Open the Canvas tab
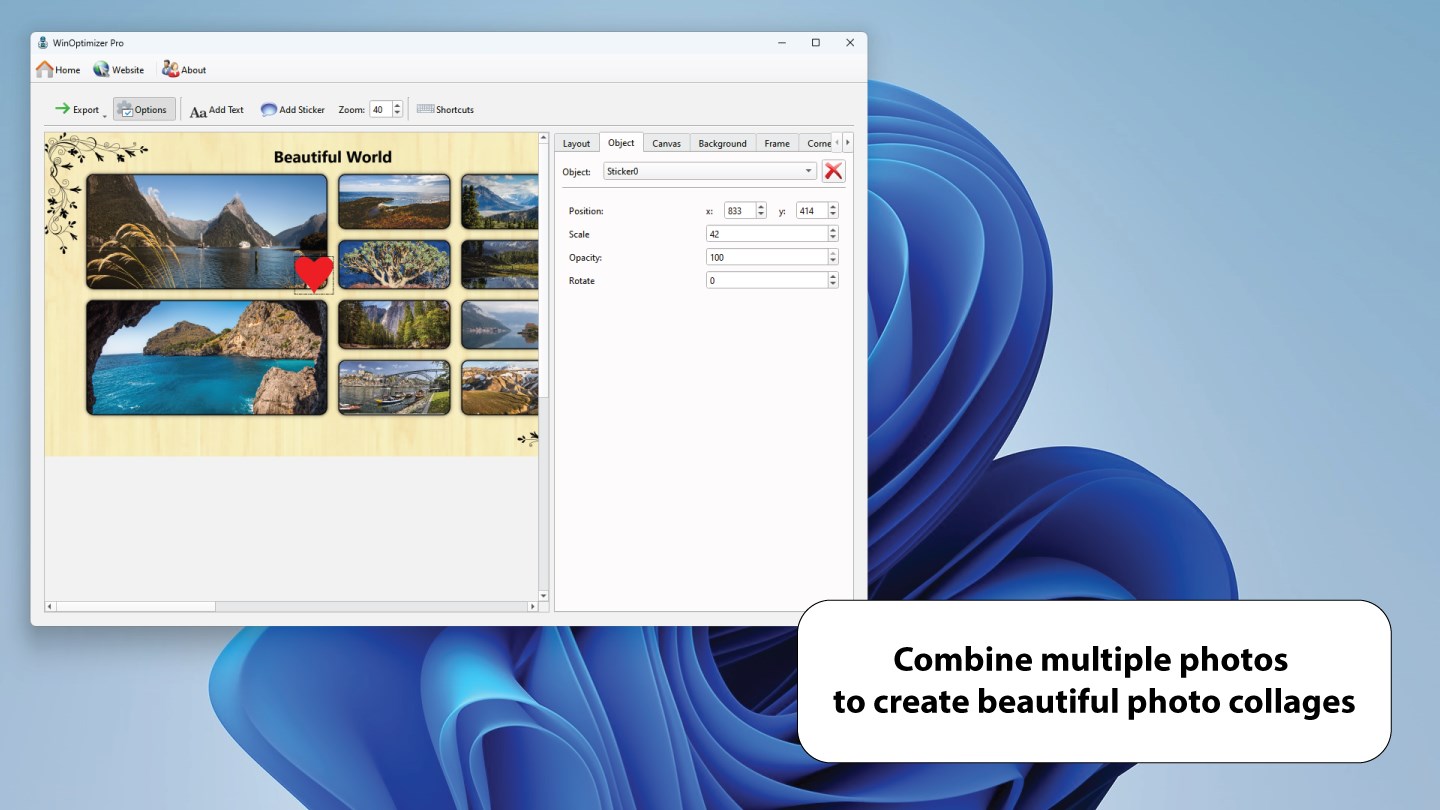This screenshot has width=1440, height=810. point(667,143)
